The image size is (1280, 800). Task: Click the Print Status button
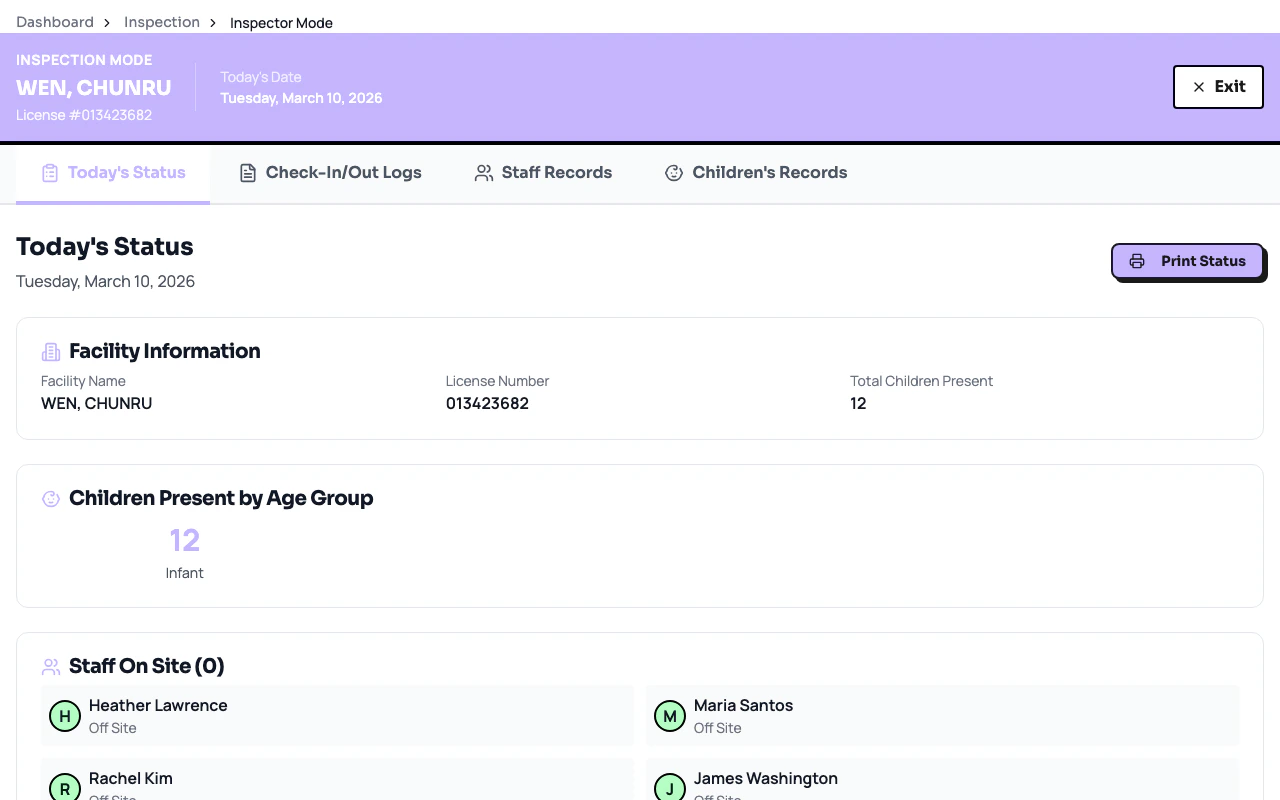click(1187, 261)
